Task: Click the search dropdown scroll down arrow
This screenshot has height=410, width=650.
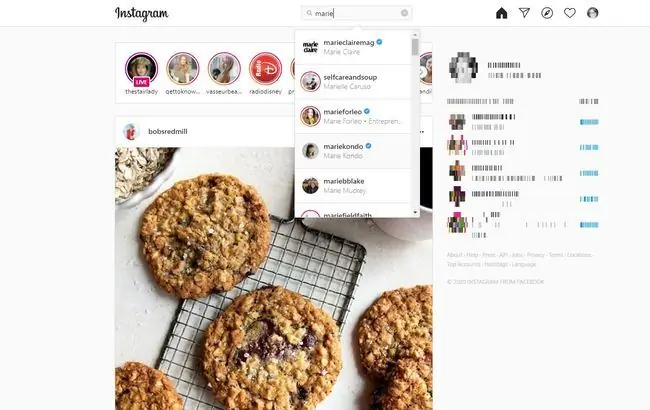Action: coord(415,212)
